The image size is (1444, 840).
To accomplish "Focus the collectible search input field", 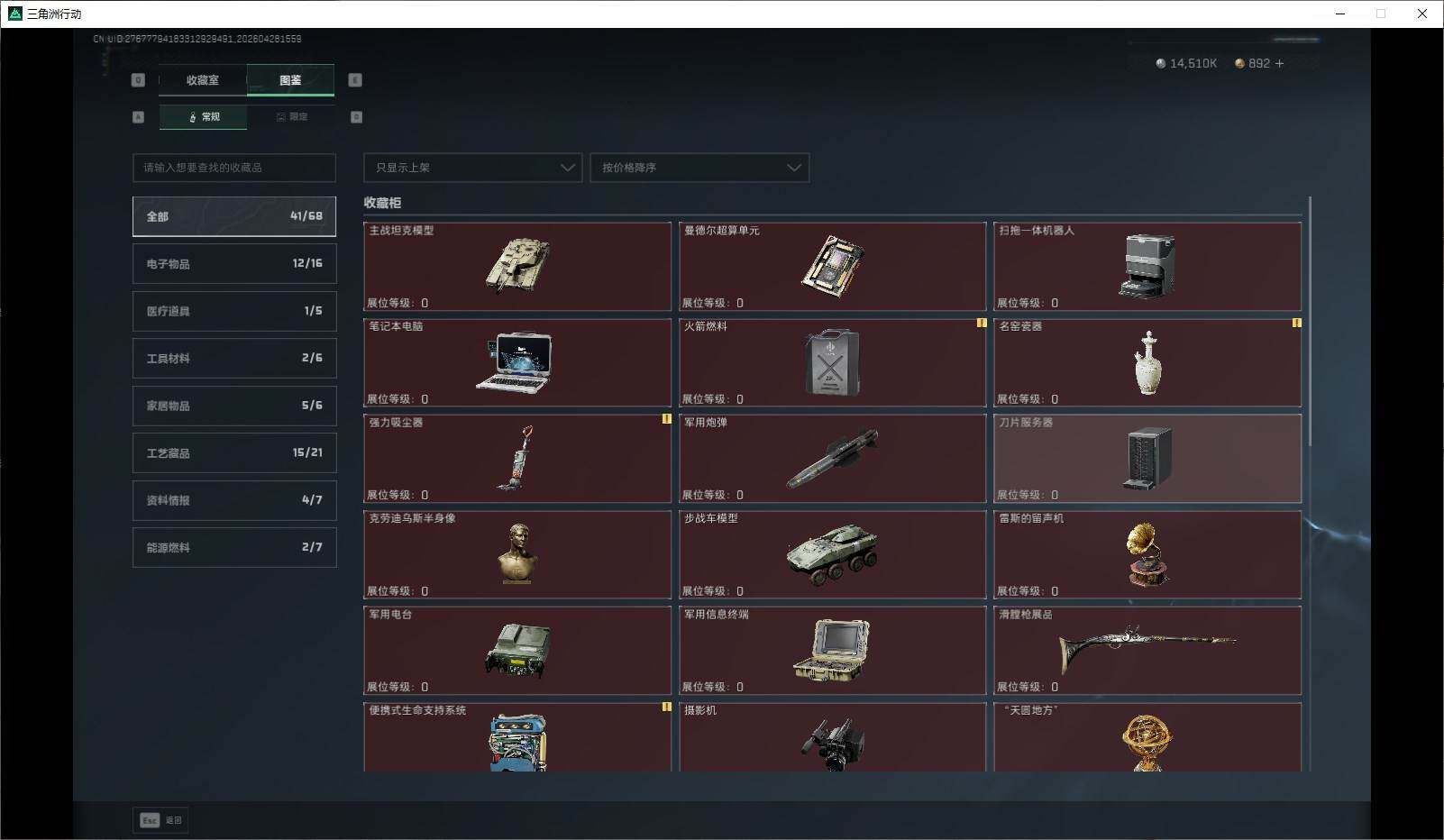I will 234,168.
